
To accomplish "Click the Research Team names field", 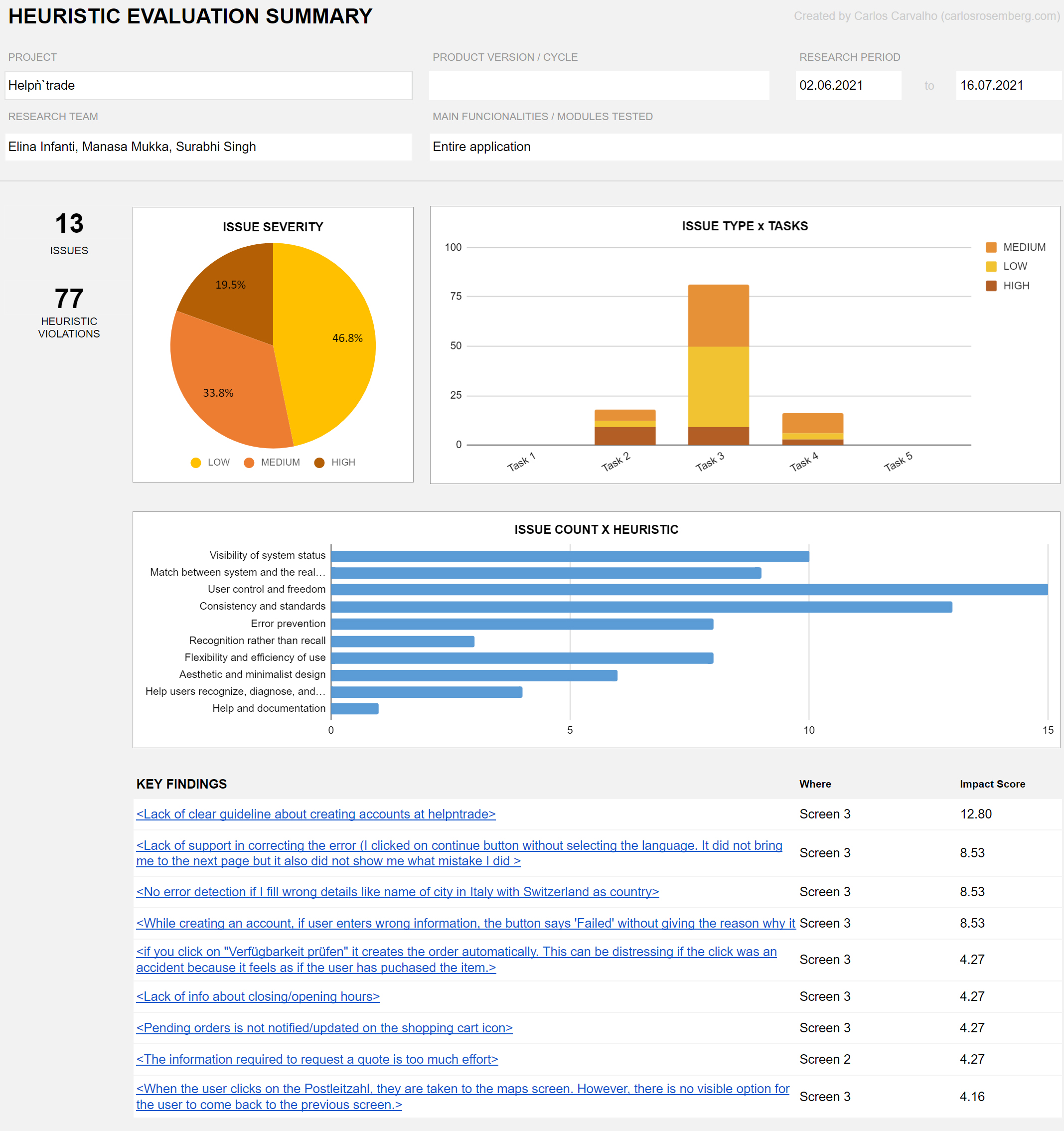I will 208,147.
